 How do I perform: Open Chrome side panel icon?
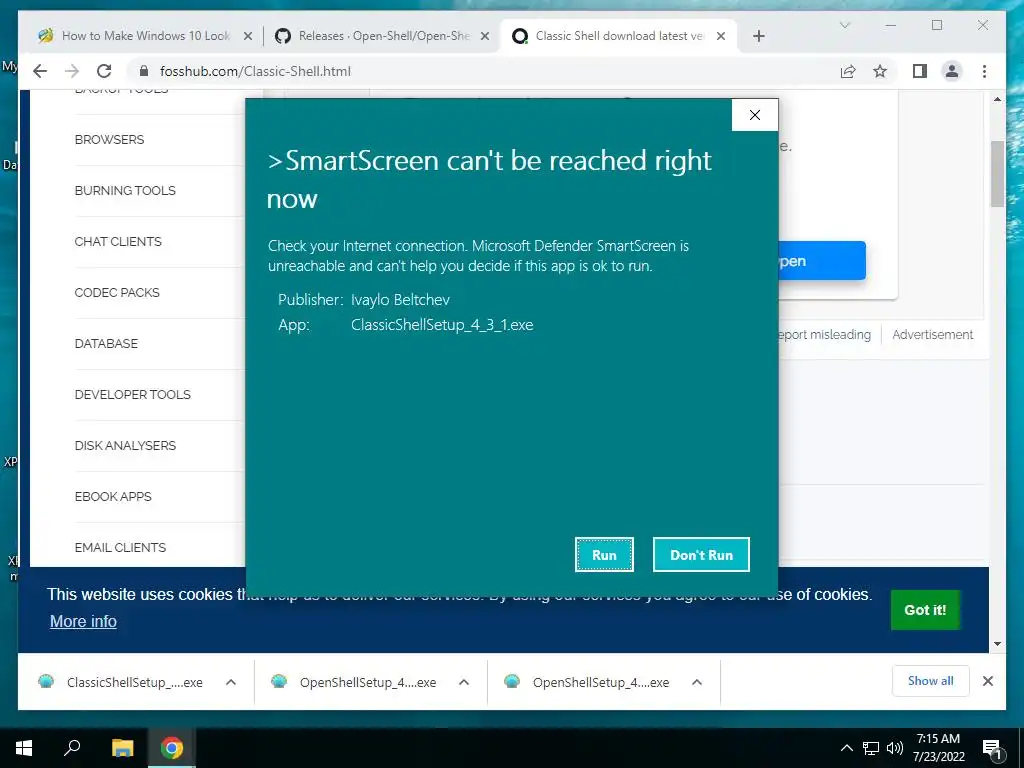pyautogui.click(x=920, y=71)
